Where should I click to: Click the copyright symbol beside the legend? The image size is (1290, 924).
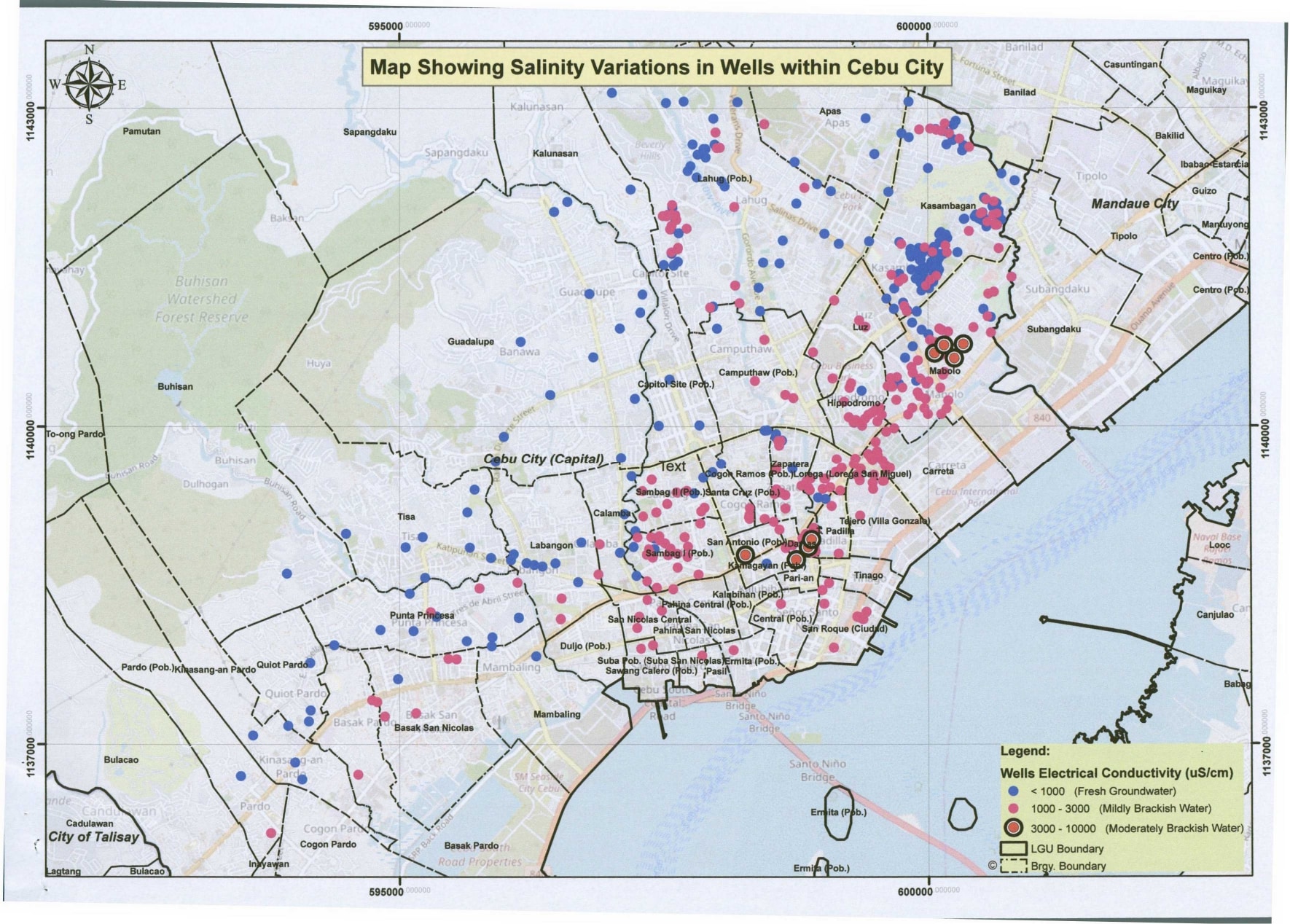coord(992,865)
